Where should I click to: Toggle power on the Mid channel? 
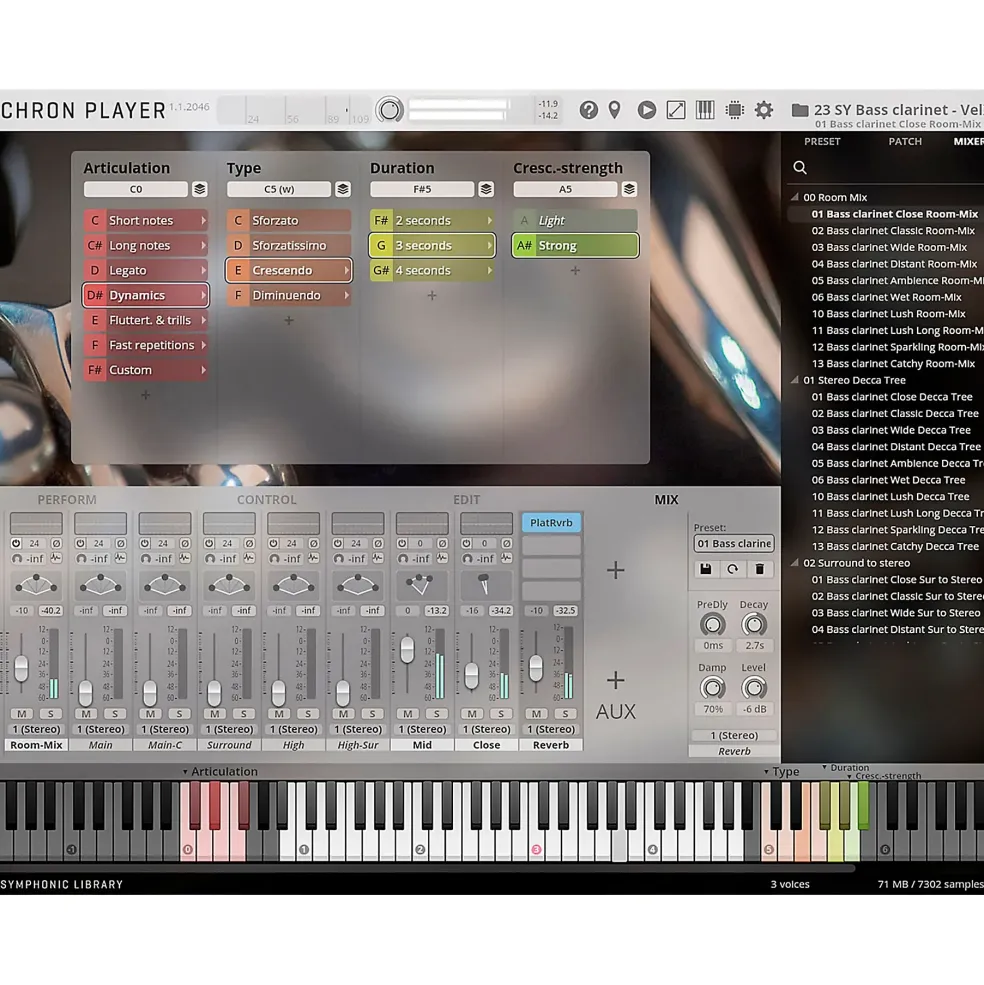[402, 543]
